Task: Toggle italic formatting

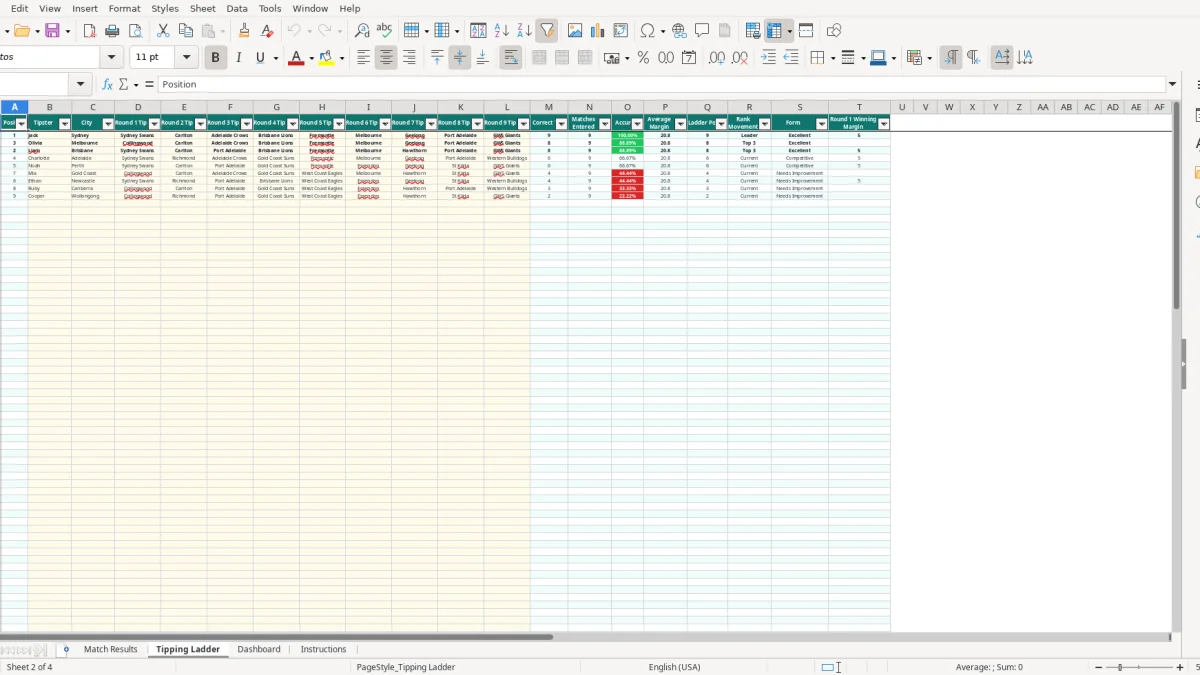Action: [238, 58]
